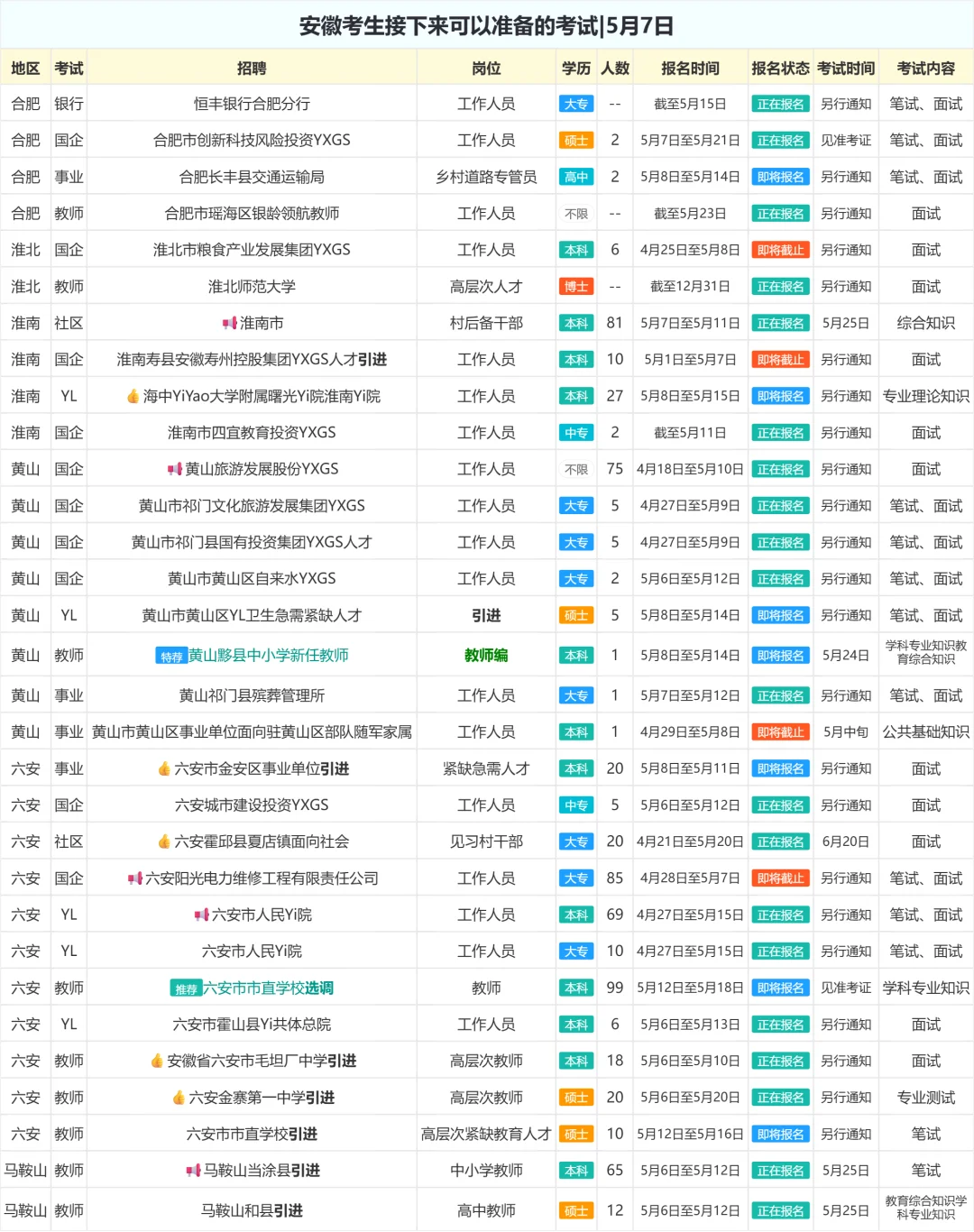974x1232 pixels.
Task: Select the headcount cell showing 99
Action: 615,988
